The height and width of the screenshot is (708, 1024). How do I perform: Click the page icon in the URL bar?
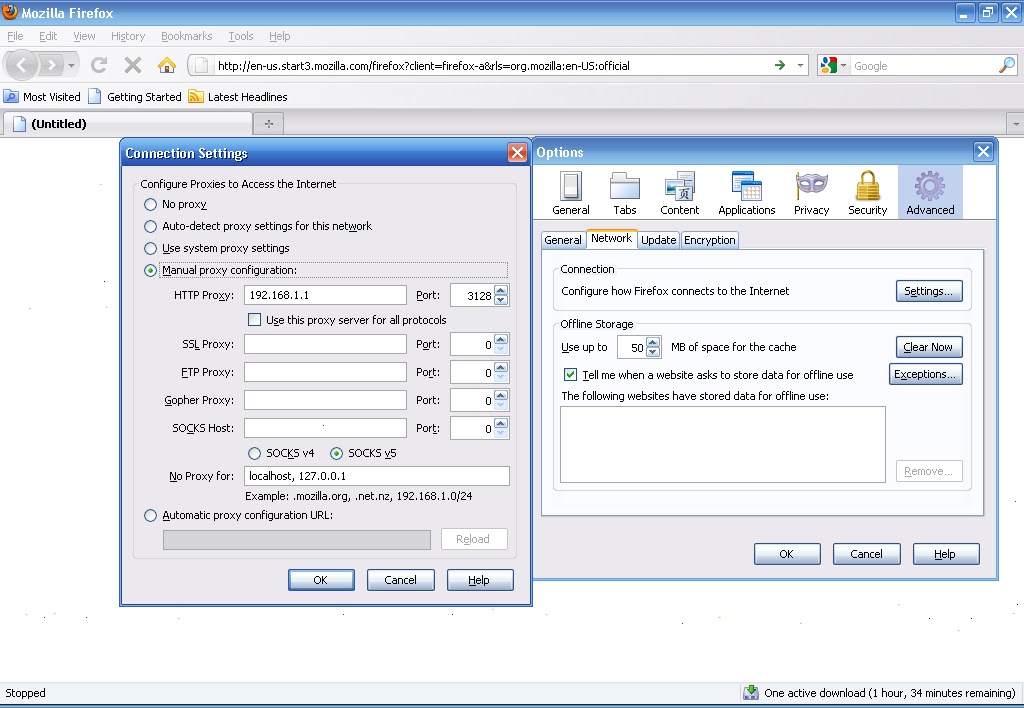[x=202, y=65]
